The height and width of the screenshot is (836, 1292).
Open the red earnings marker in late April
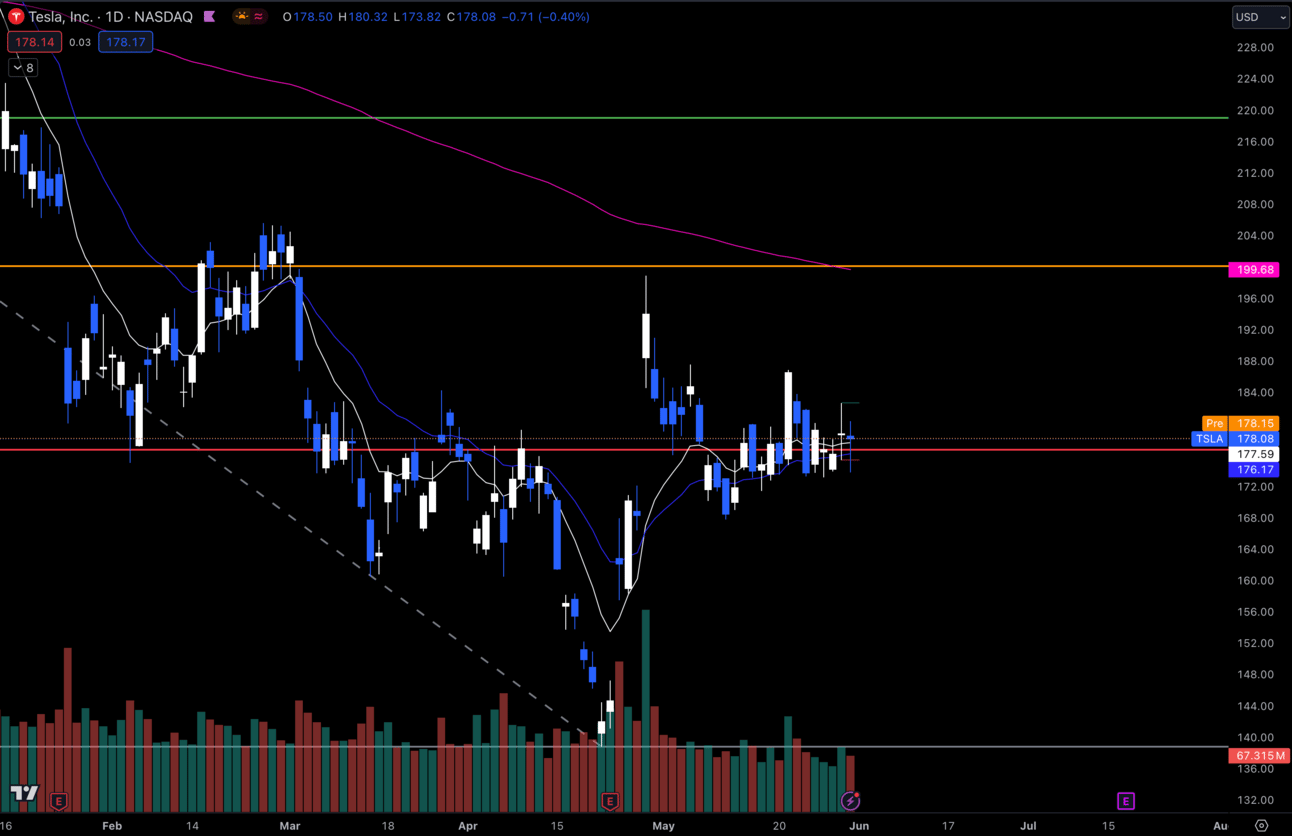pyautogui.click(x=609, y=801)
